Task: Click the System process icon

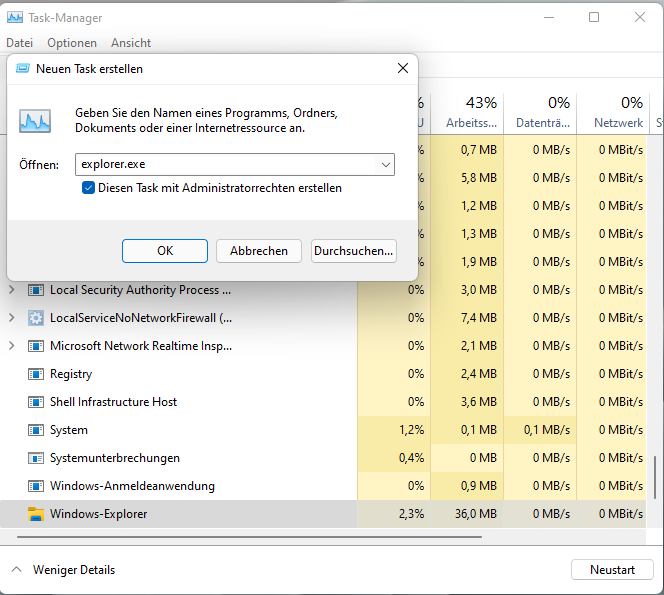Action: pyautogui.click(x=36, y=430)
